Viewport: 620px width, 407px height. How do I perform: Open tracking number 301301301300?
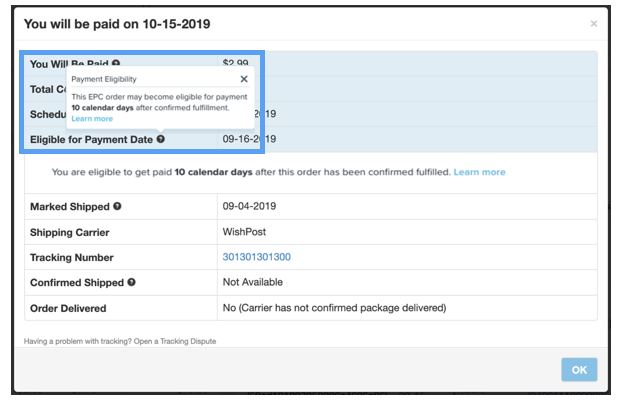pyautogui.click(x=257, y=257)
